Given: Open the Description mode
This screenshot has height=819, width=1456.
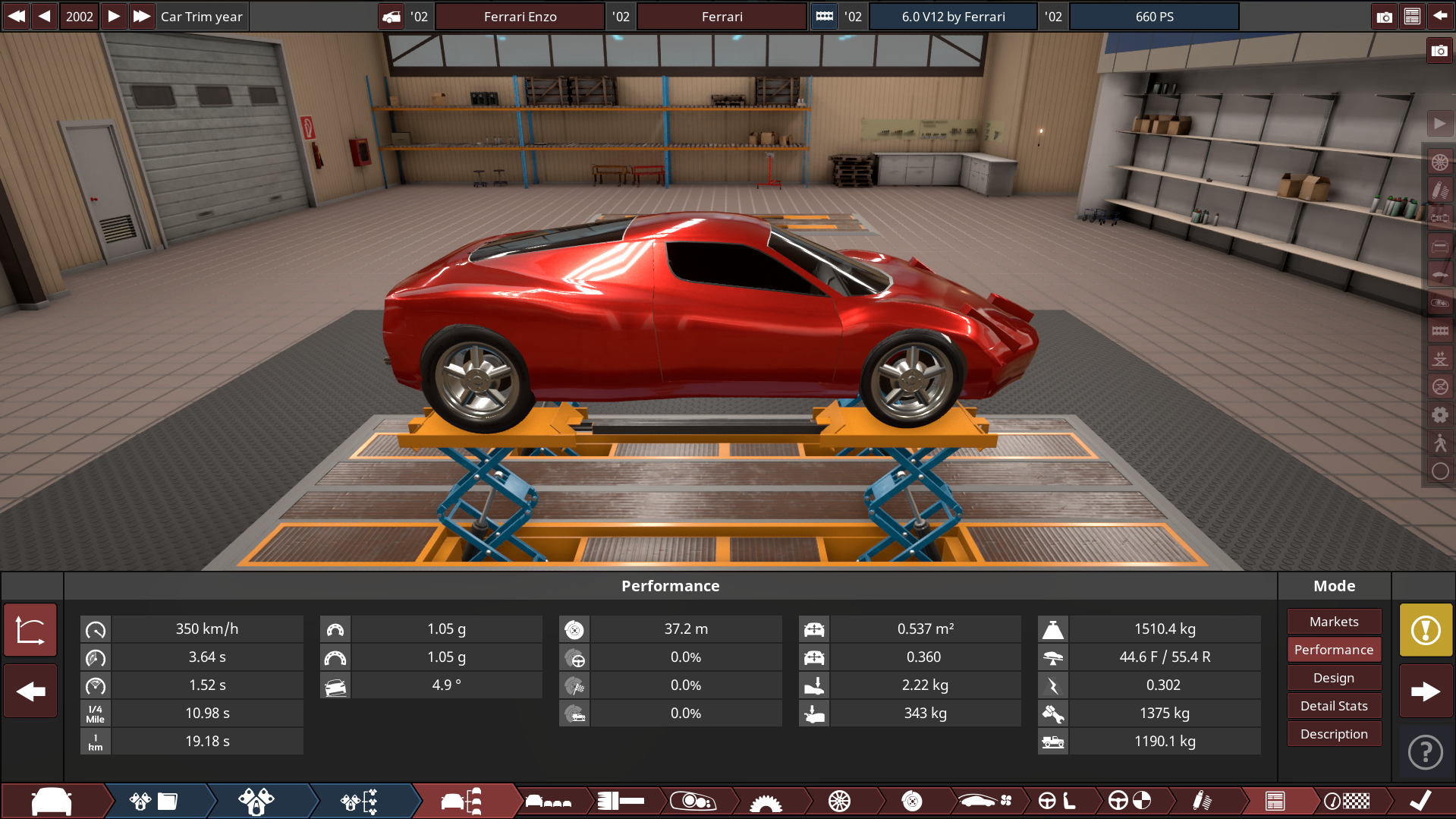Looking at the screenshot, I should 1334,734.
